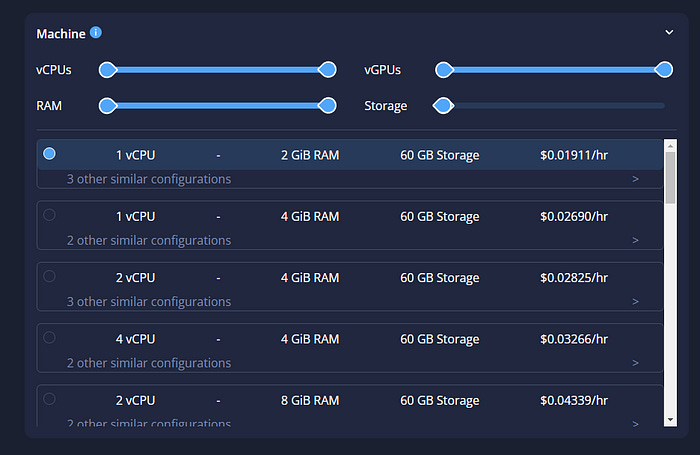Expand similar configurations arrow under $0.03266/hr
Image resolution: width=700 pixels, height=455 pixels.
click(x=635, y=363)
